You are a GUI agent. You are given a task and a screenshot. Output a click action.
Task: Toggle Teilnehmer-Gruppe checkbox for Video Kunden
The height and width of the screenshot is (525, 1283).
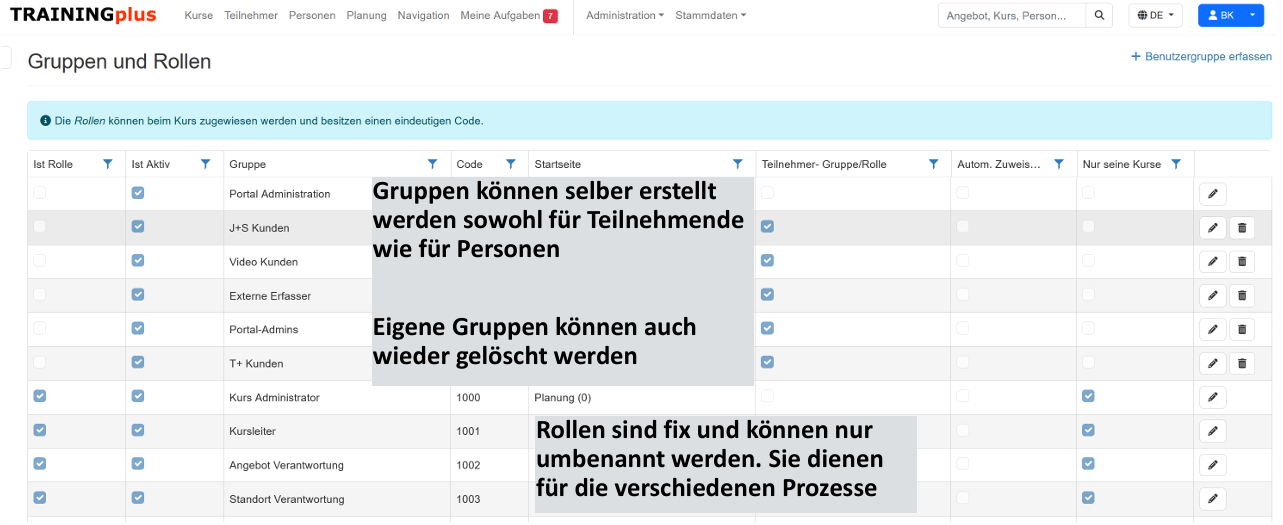[767, 260]
